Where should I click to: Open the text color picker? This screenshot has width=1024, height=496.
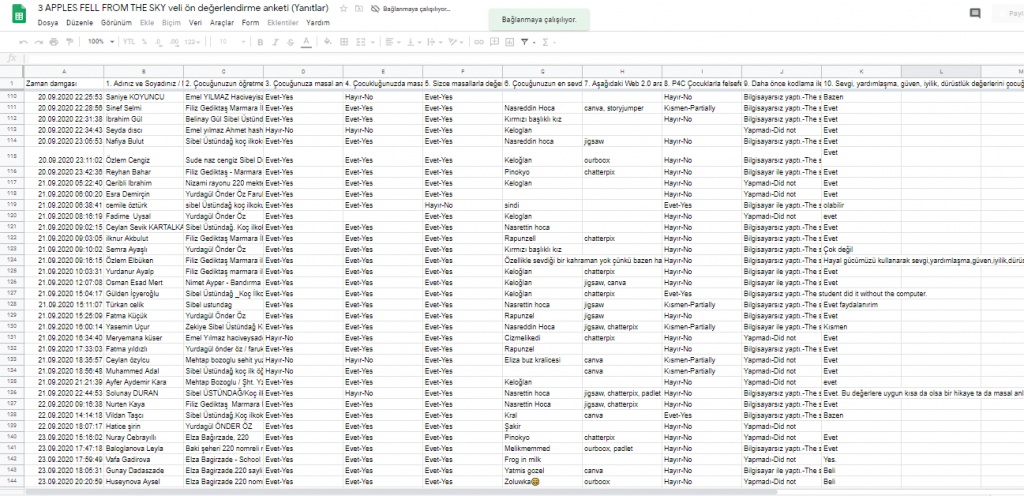pyautogui.click(x=306, y=41)
